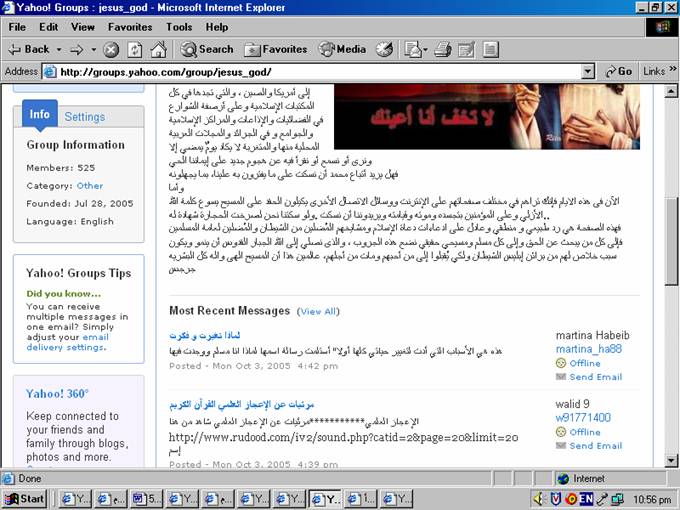Click the Windows flag logo in menu bar
This screenshot has width=680, height=510.
(x=662, y=27)
